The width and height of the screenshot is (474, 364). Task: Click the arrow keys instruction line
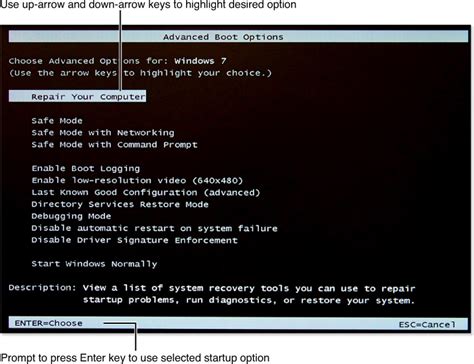coord(140,73)
